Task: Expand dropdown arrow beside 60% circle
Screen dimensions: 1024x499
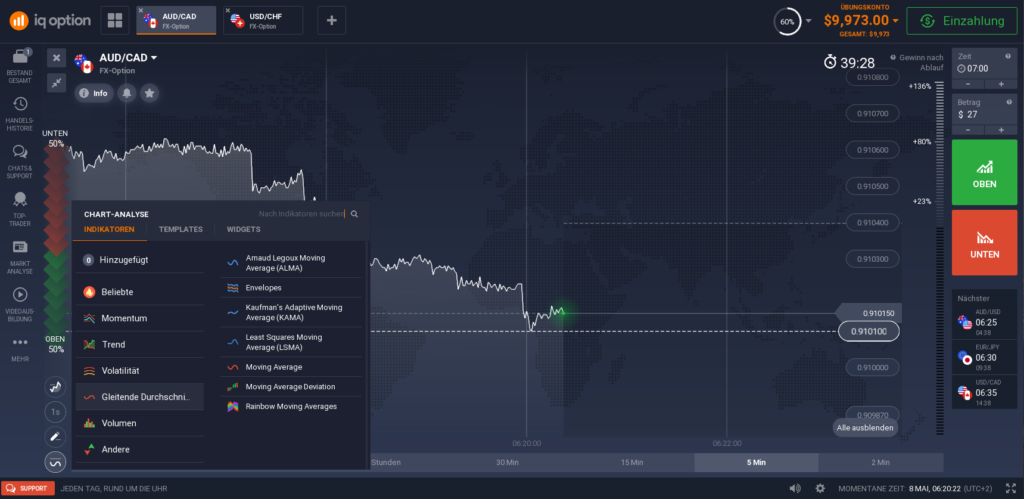Action: coord(808,21)
